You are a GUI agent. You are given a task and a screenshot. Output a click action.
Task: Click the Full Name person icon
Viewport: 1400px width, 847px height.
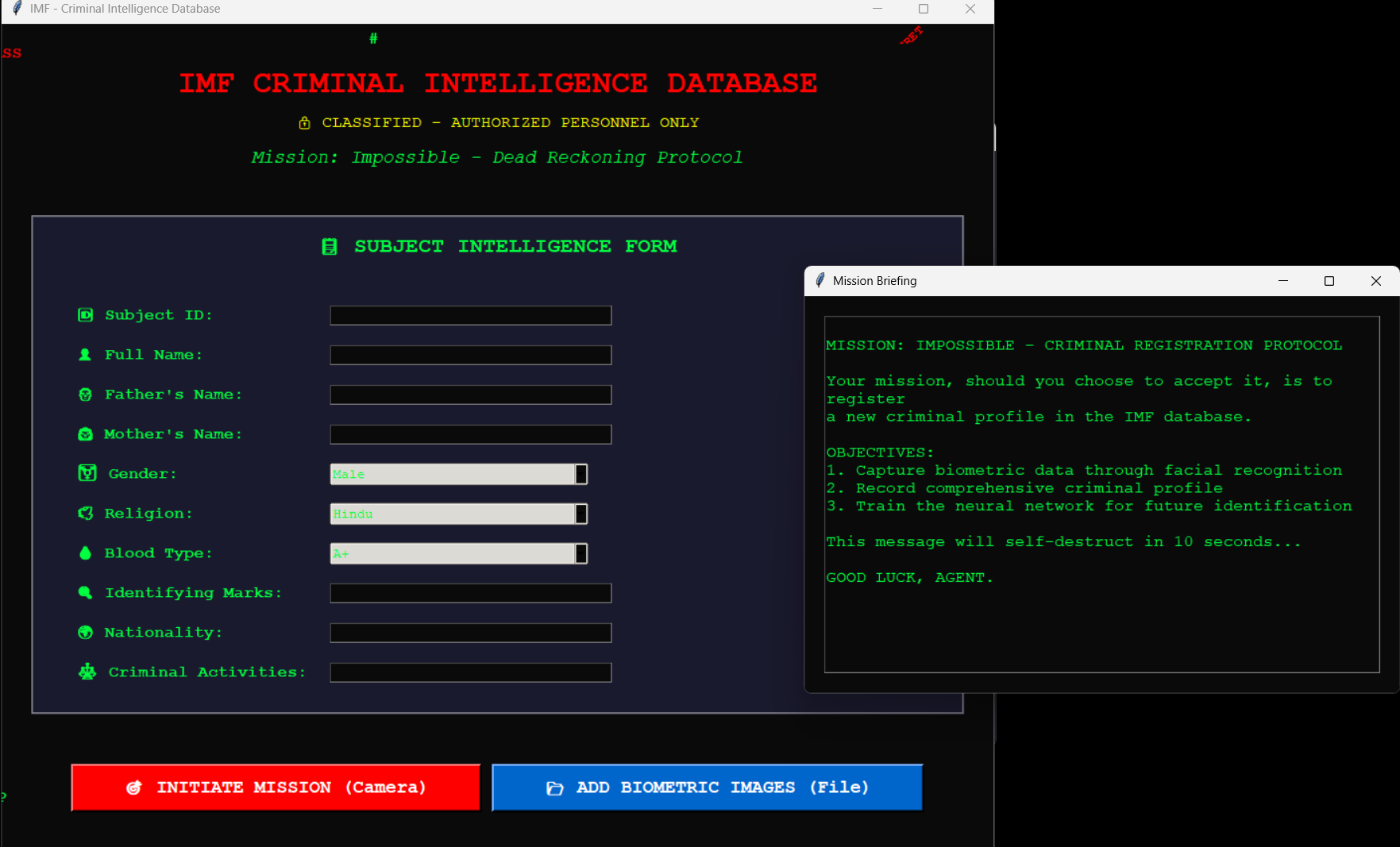click(x=85, y=355)
